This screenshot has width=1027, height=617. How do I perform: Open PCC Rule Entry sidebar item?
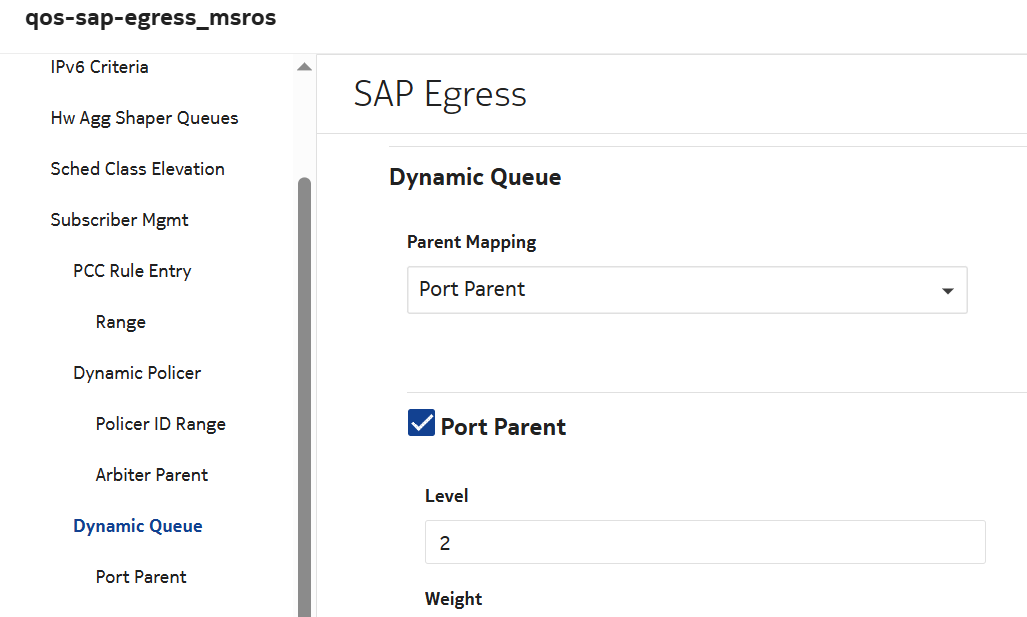(x=132, y=271)
